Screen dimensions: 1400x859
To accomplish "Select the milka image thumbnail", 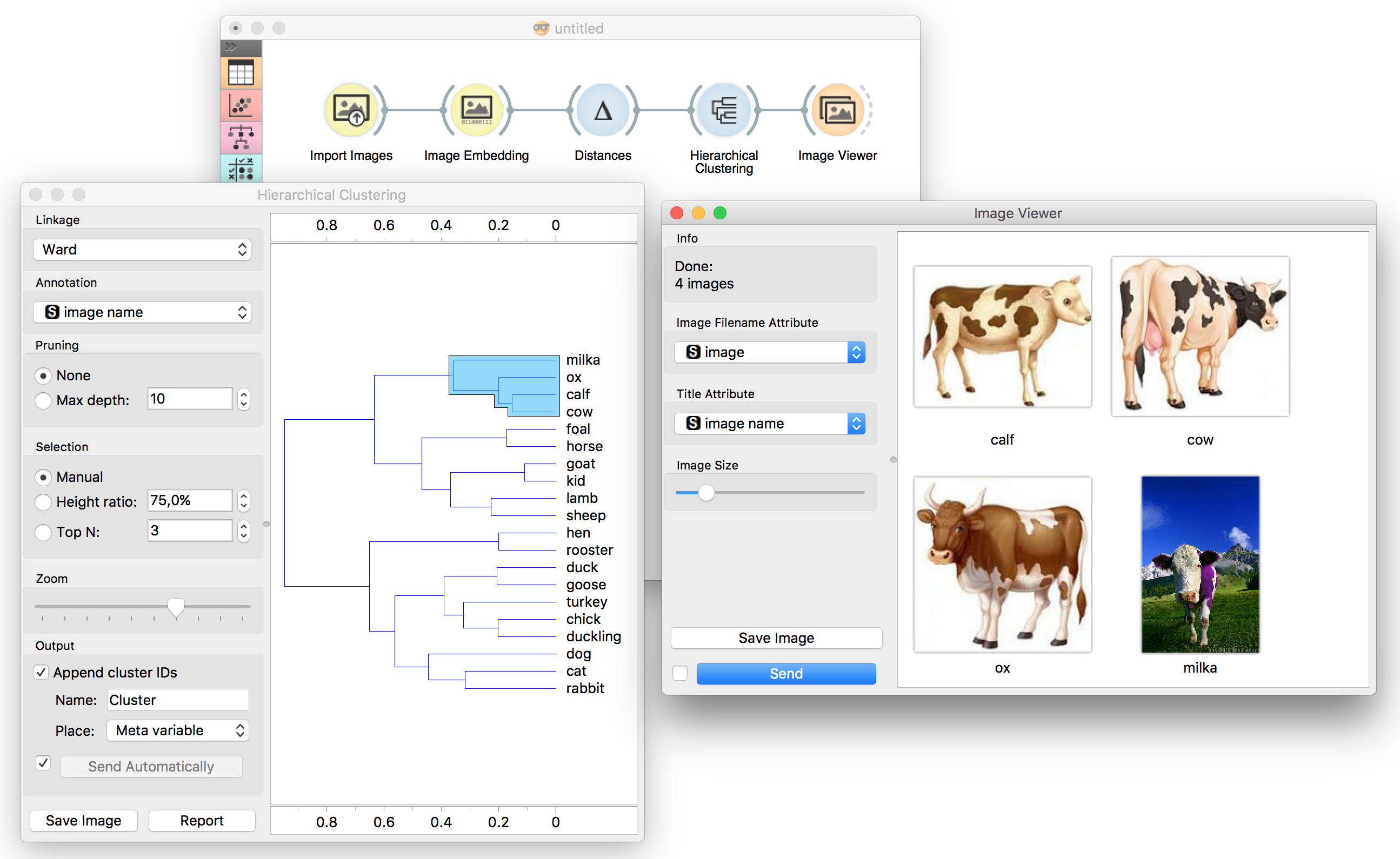I will click(x=1199, y=564).
